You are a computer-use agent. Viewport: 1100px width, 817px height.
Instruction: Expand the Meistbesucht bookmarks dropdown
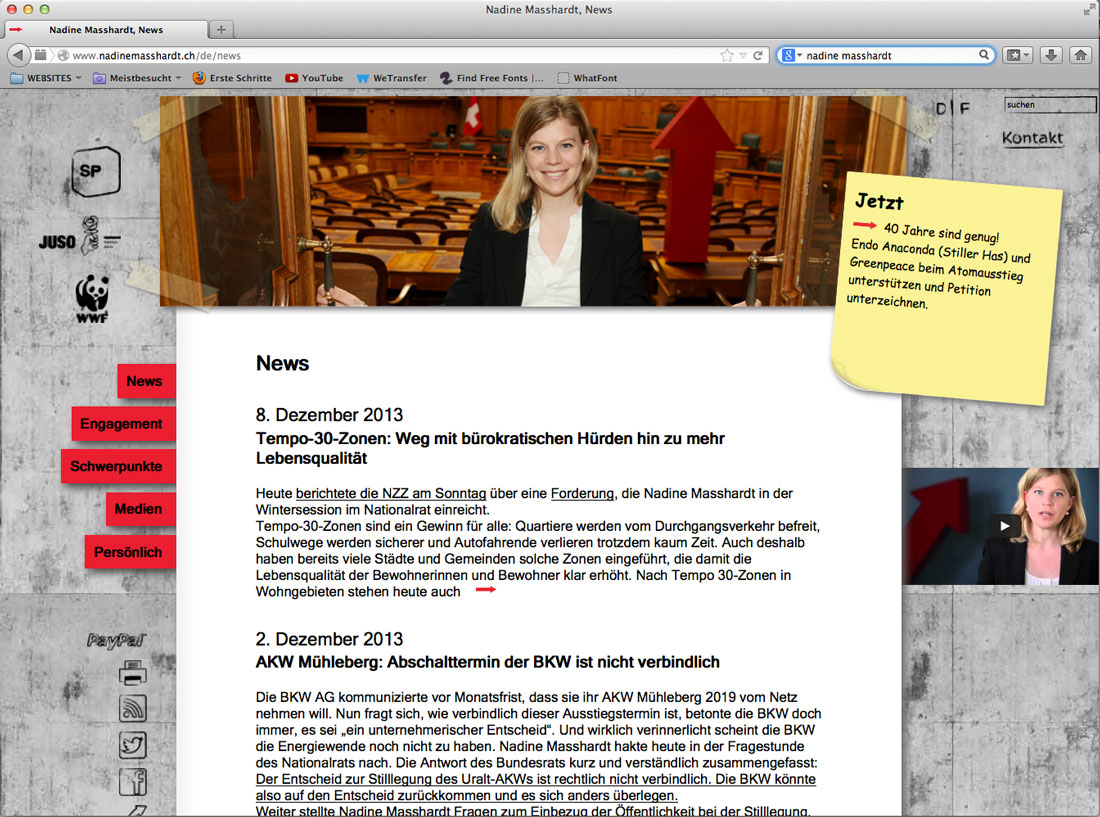point(138,78)
